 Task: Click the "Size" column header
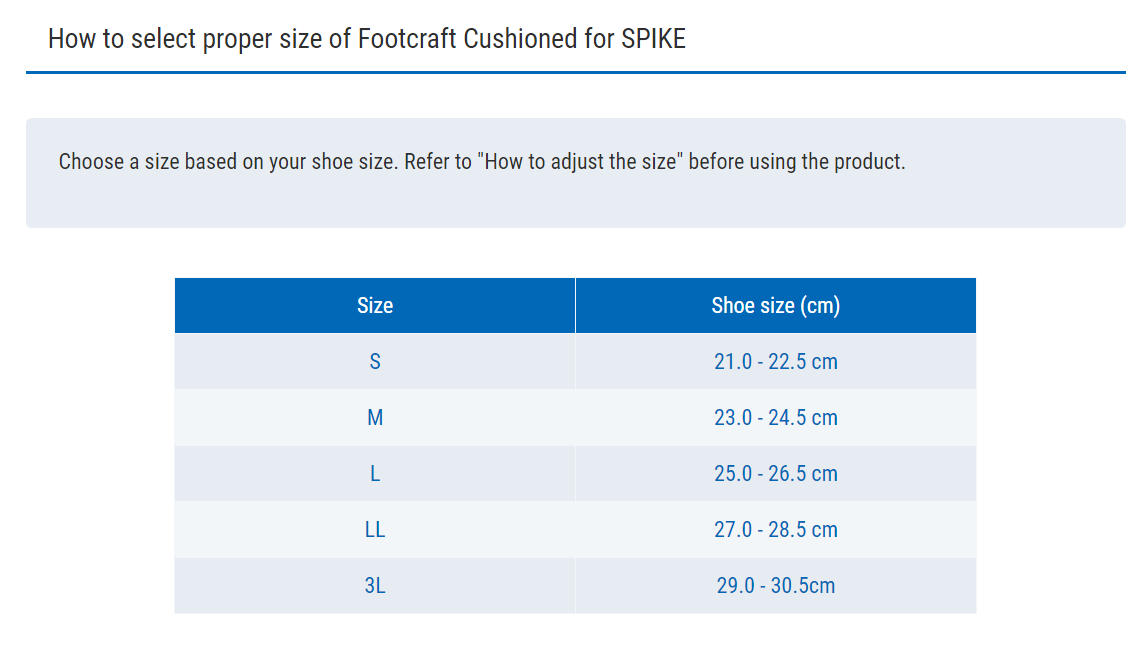(375, 306)
